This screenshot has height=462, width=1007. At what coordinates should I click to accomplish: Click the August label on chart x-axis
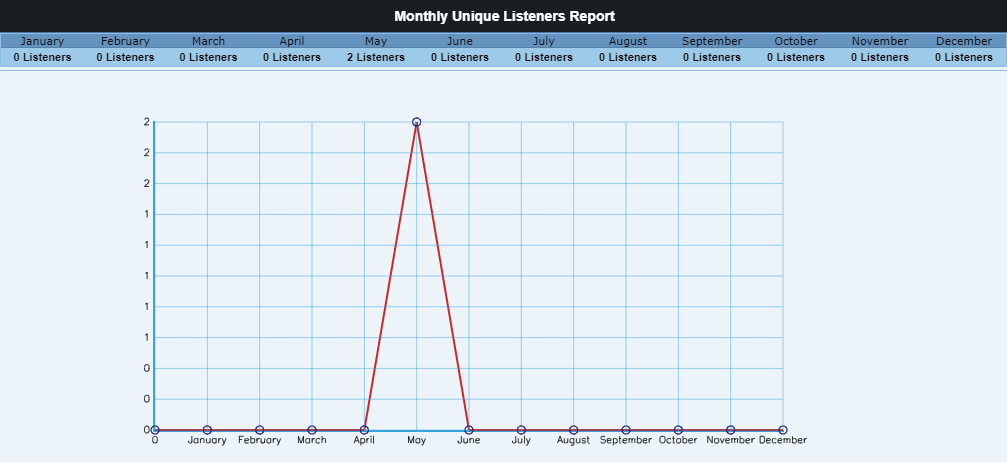point(574,440)
